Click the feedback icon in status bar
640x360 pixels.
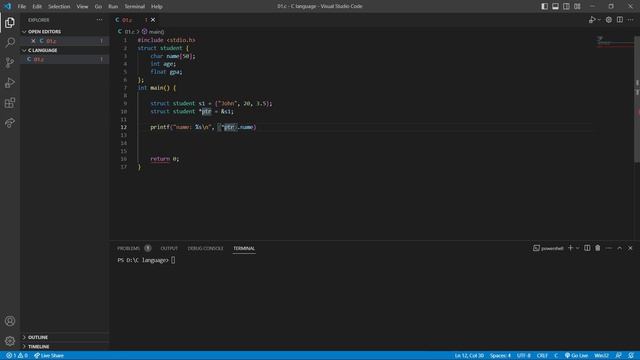[x=619, y=356]
